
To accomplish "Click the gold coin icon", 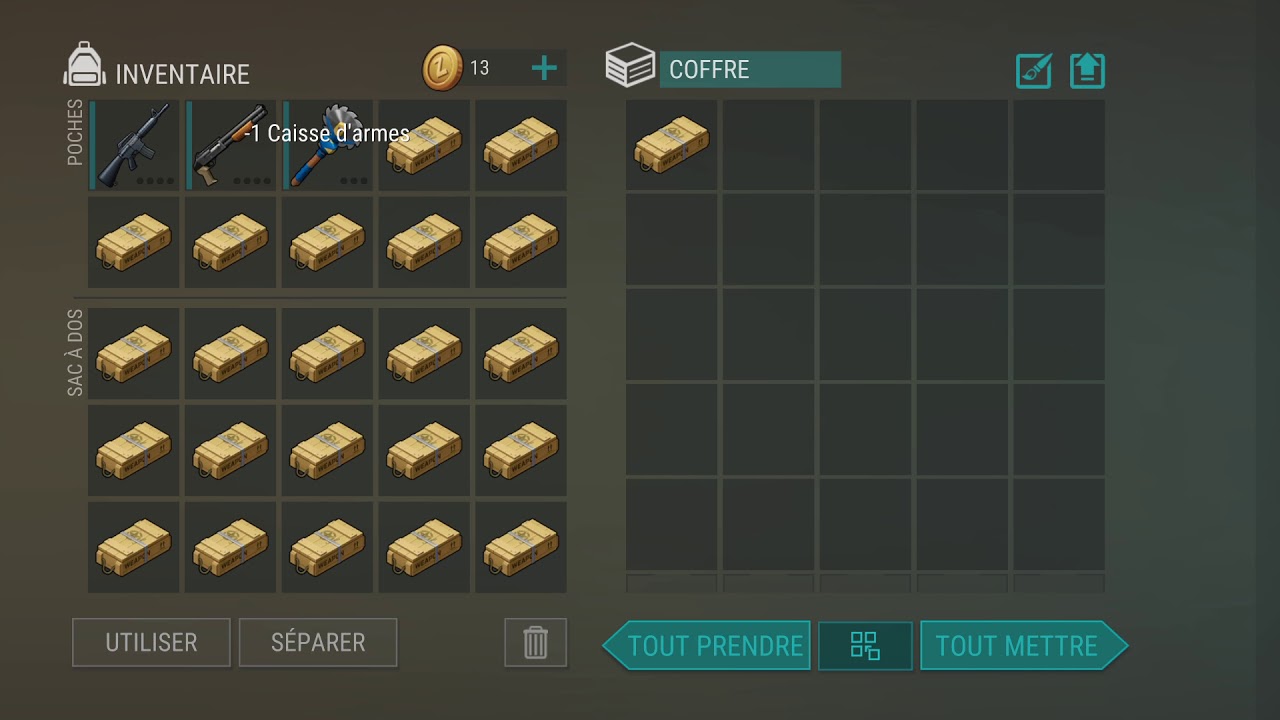I will pyautogui.click(x=443, y=68).
